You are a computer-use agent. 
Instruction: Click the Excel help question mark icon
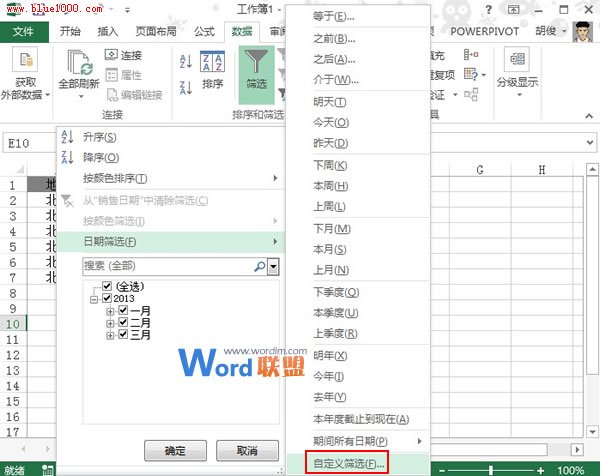tap(488, 10)
